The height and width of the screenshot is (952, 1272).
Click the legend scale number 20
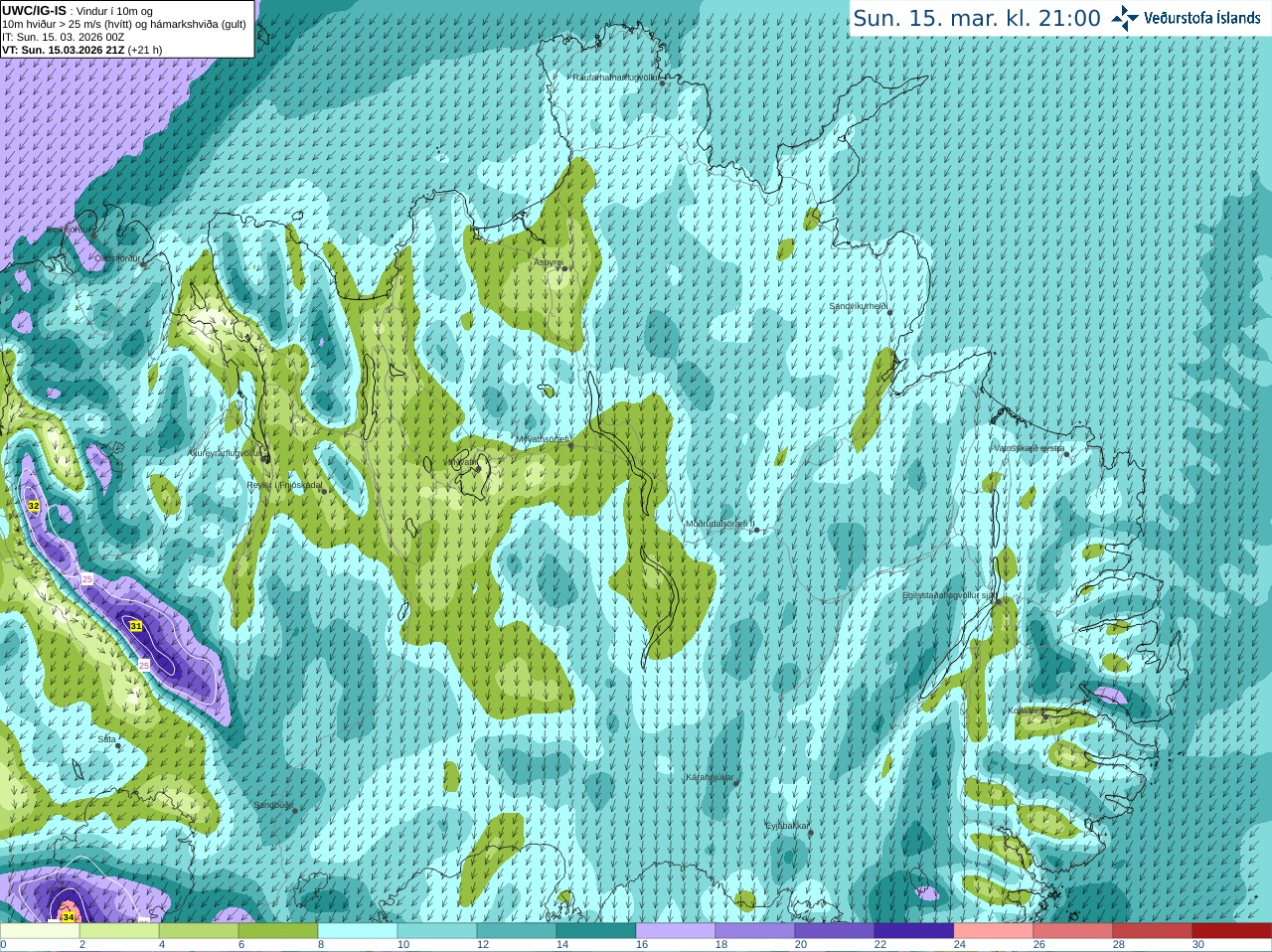(801, 945)
